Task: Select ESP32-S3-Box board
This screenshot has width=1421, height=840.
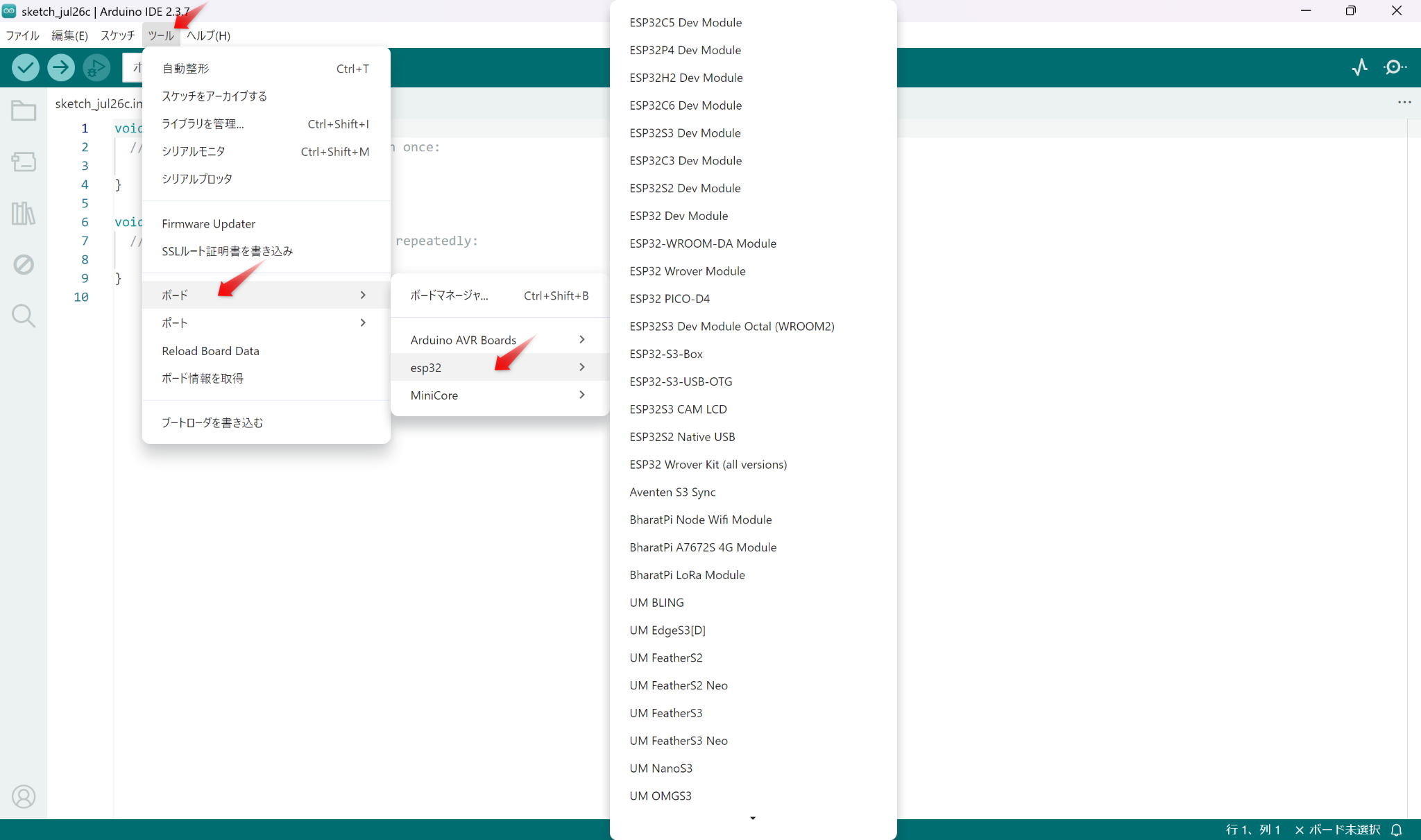Action: [x=754, y=354]
